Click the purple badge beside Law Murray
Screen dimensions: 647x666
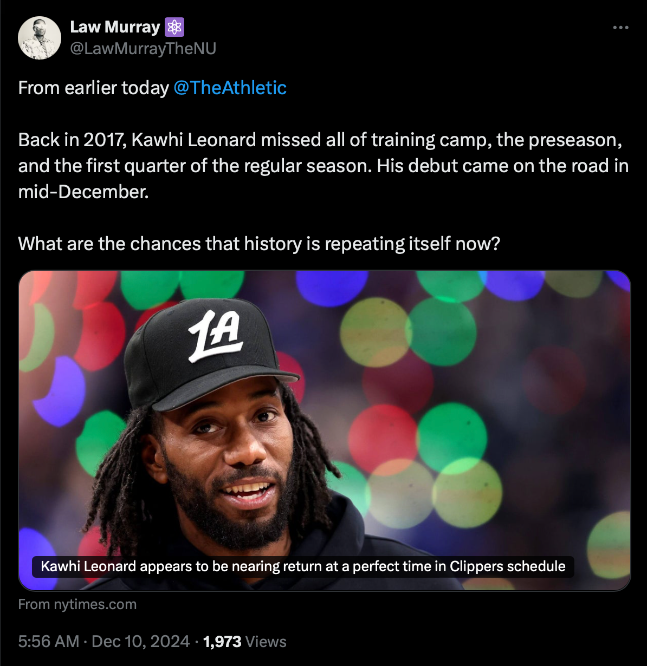tap(174, 27)
